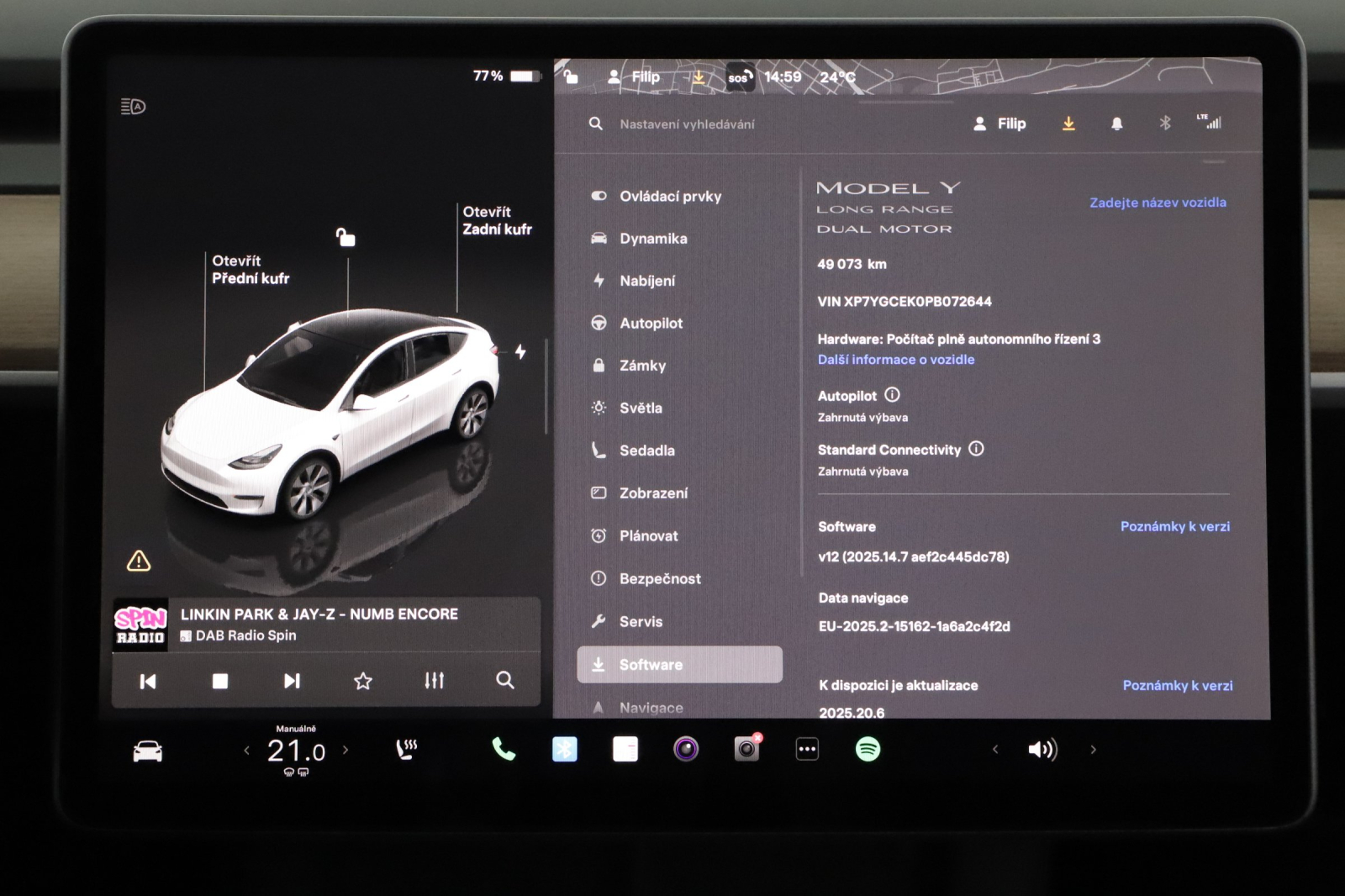The height and width of the screenshot is (896, 1345).
Task: Open the Dashcam icon
Action: tap(746, 749)
